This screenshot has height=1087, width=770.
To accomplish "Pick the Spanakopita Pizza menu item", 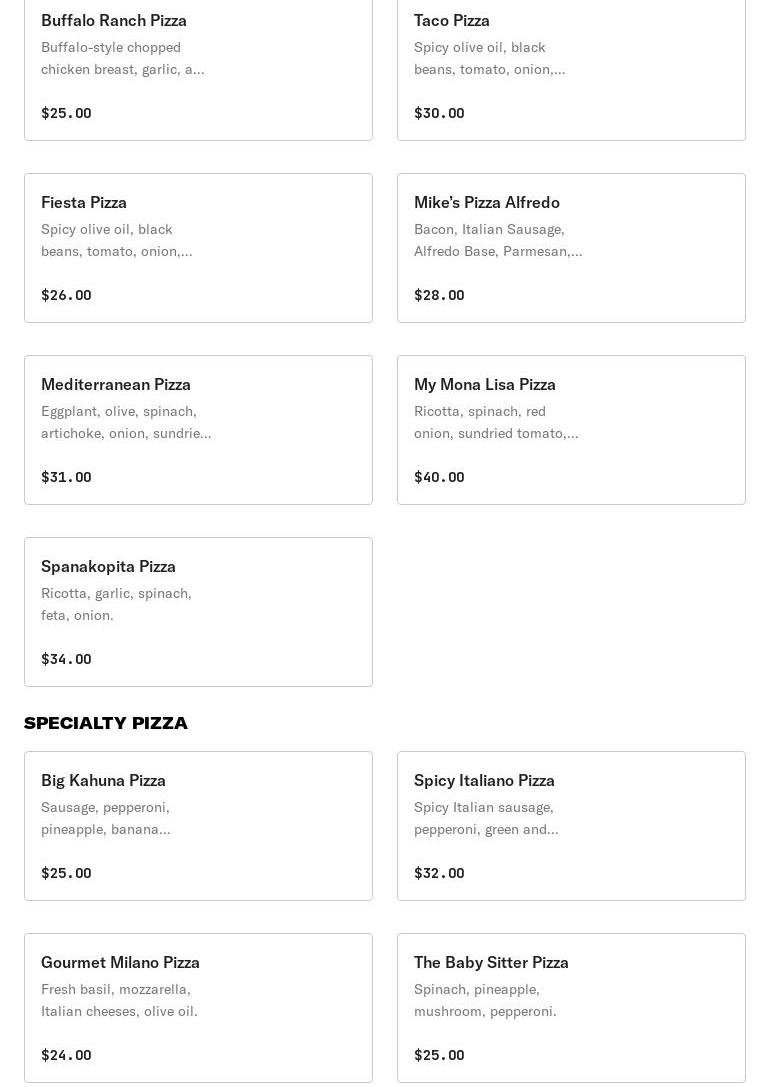I will 198,612.
